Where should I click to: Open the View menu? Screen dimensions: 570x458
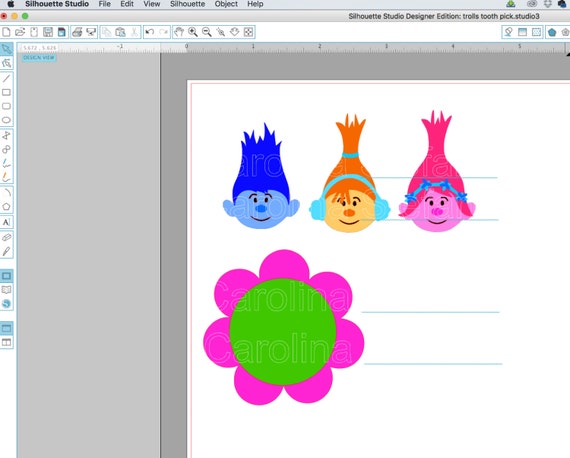tap(152, 4)
